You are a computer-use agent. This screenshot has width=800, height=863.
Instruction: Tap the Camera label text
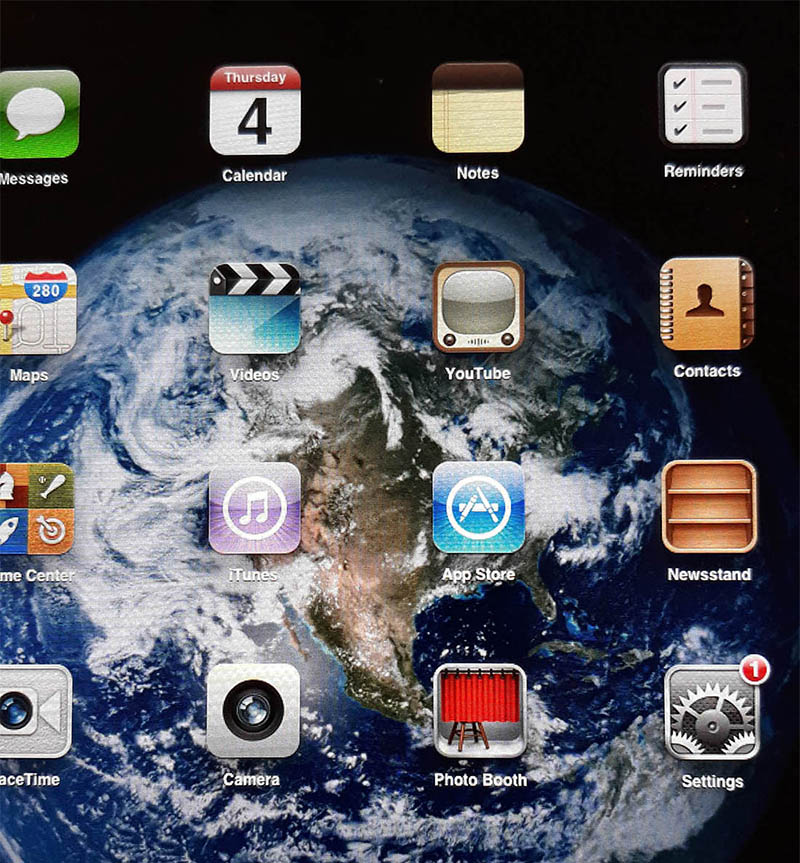click(x=251, y=779)
